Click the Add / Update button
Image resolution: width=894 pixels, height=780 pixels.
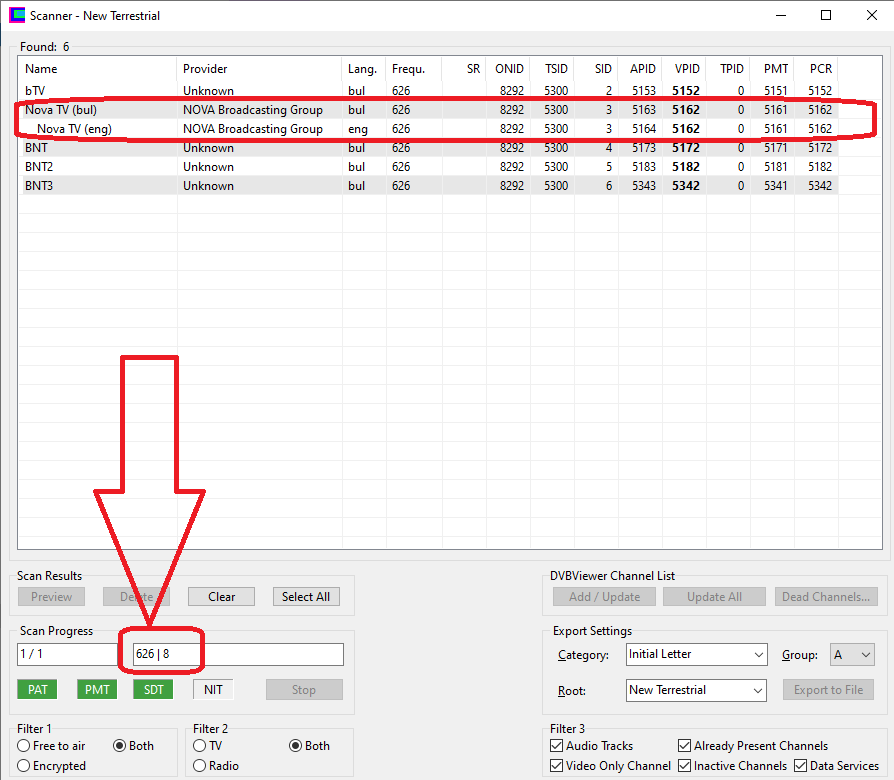point(604,597)
